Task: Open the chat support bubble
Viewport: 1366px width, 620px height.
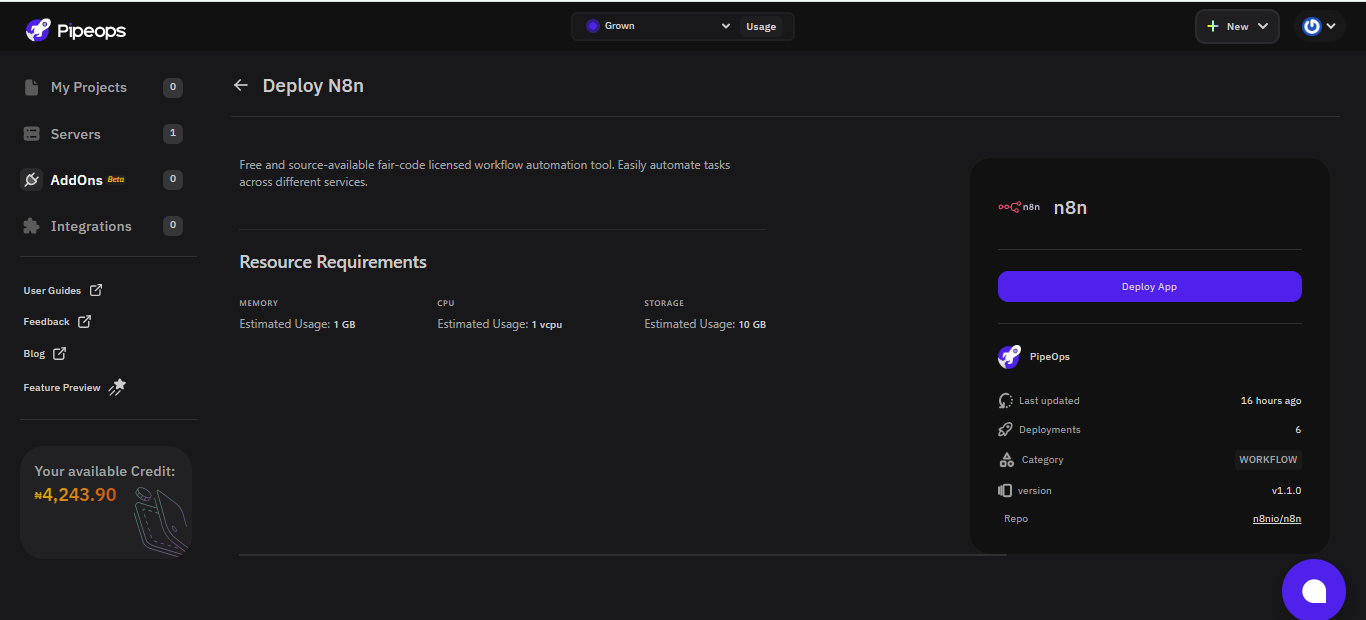Action: [1314, 592]
